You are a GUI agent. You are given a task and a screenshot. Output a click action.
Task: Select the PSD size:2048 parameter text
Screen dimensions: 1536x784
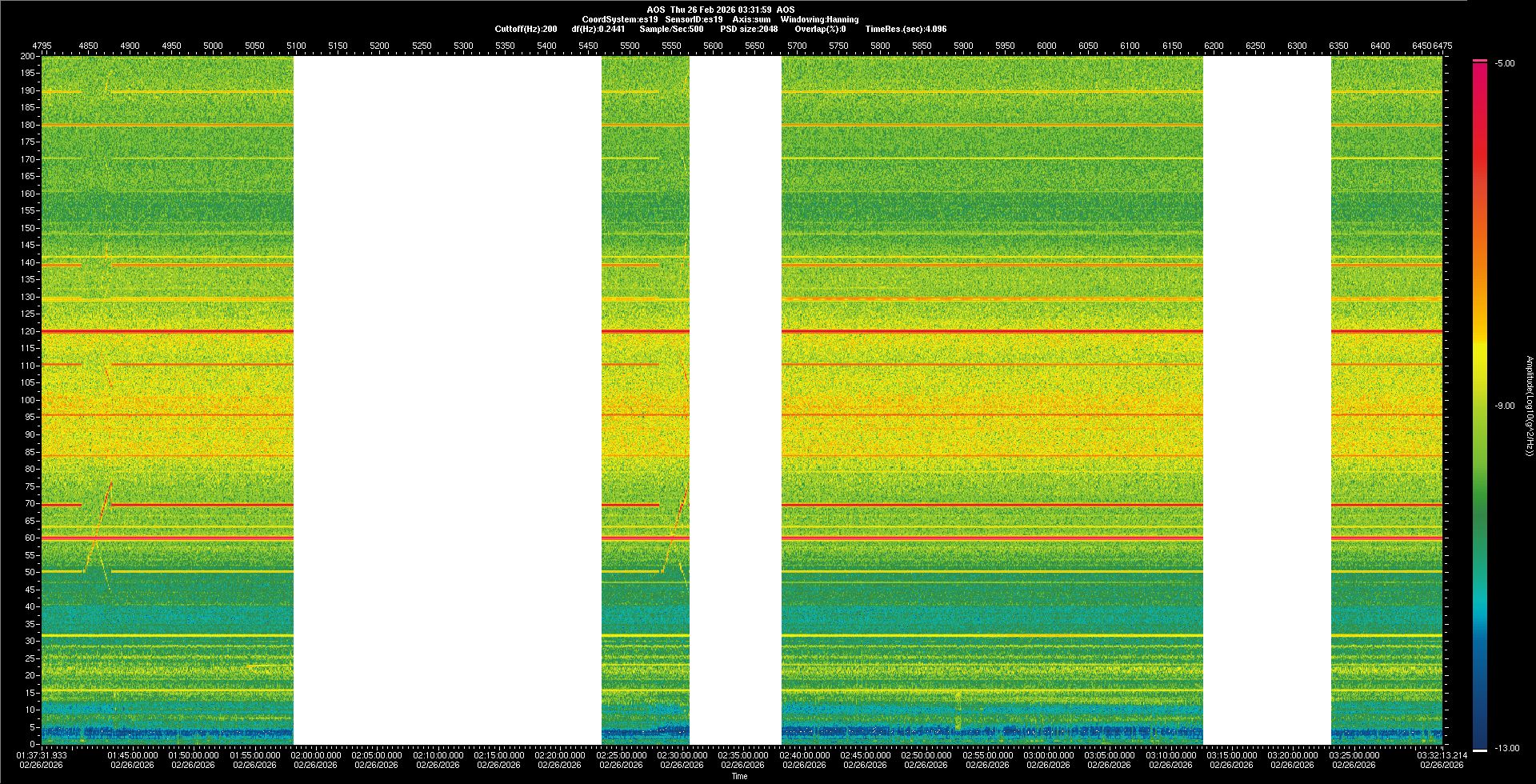(749, 29)
